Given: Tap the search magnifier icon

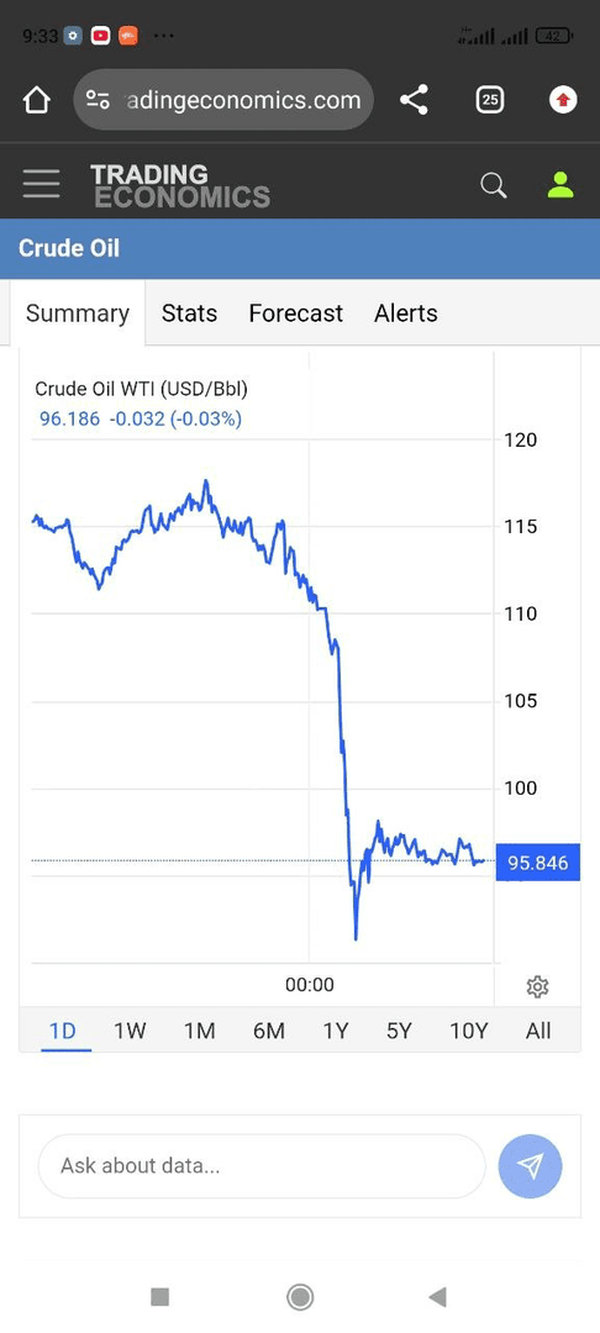Looking at the screenshot, I should [x=493, y=185].
